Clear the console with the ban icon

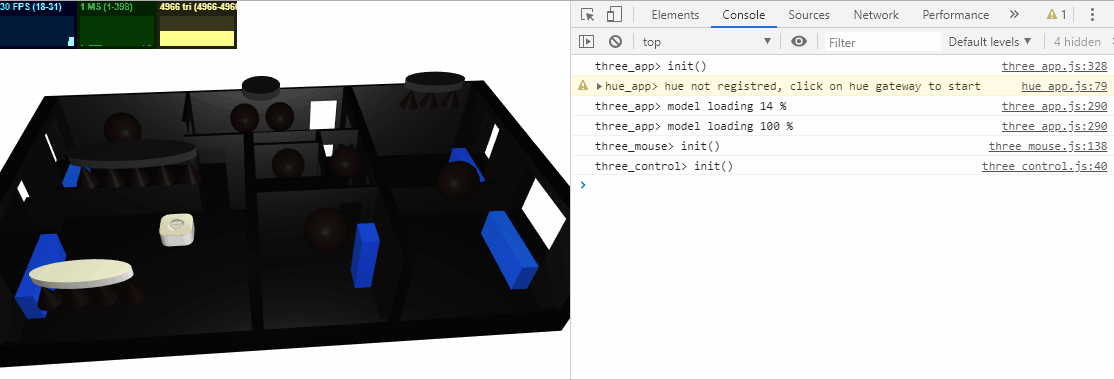[615, 42]
